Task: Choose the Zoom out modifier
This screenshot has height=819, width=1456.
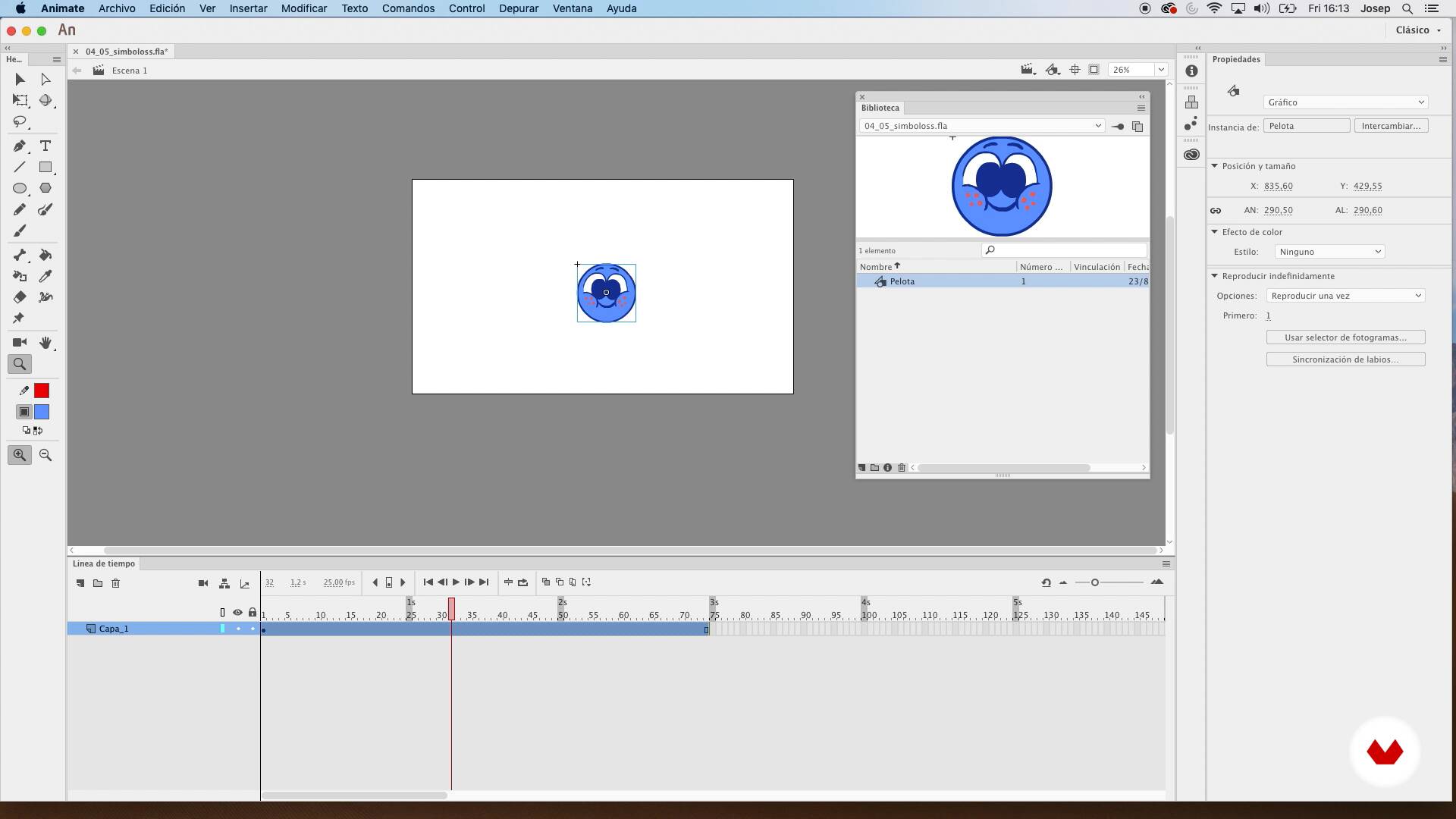Action: pos(45,455)
